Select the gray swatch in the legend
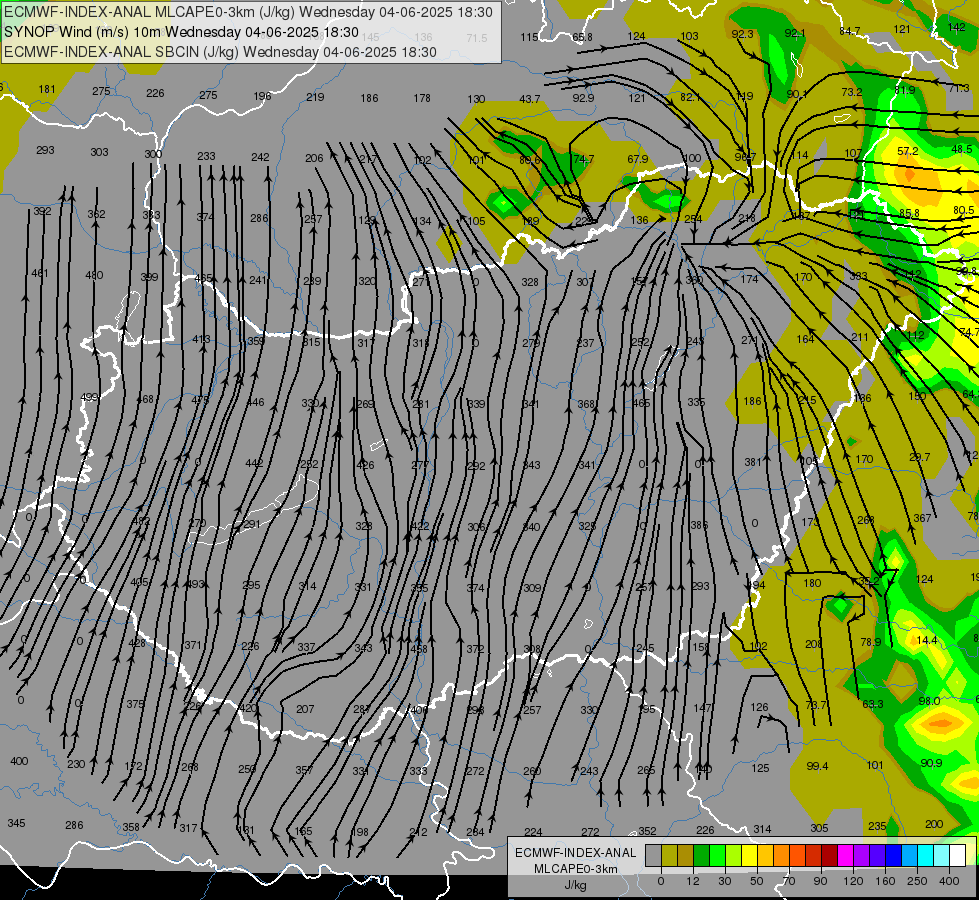Screen dimensions: 979x900 click(x=653, y=856)
